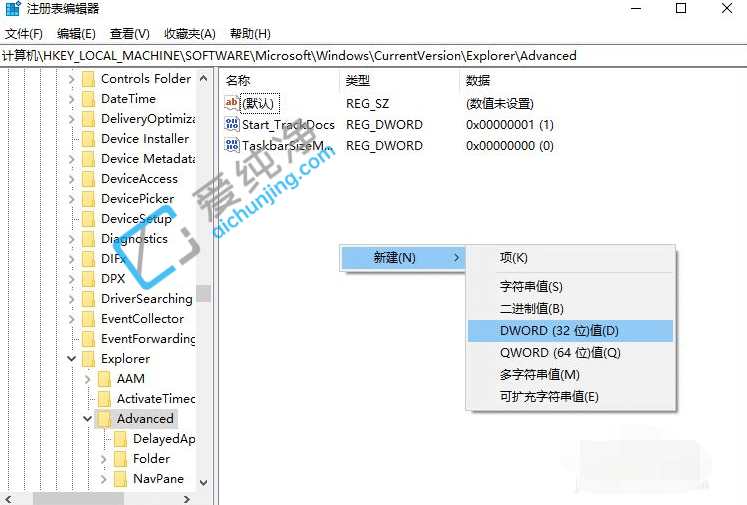Screen dimensions: 747x505
Task: Click the tree horizontal scroll left arrow
Action: pos(8,499)
